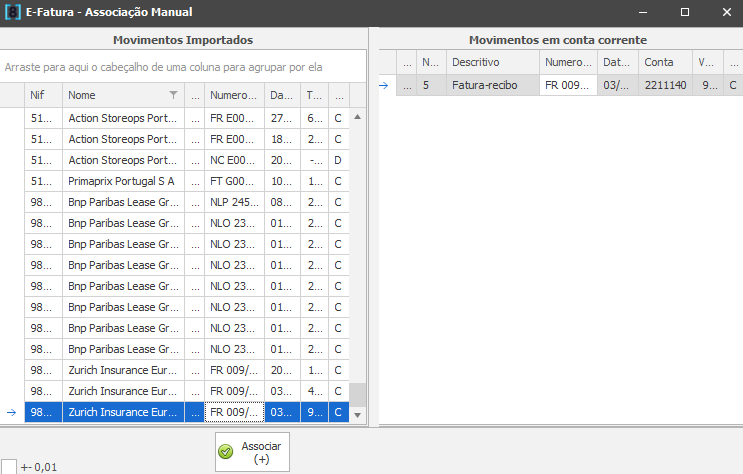Click the row arrow beside Fatura-recibo
The image size is (743, 474).
[x=383, y=86]
